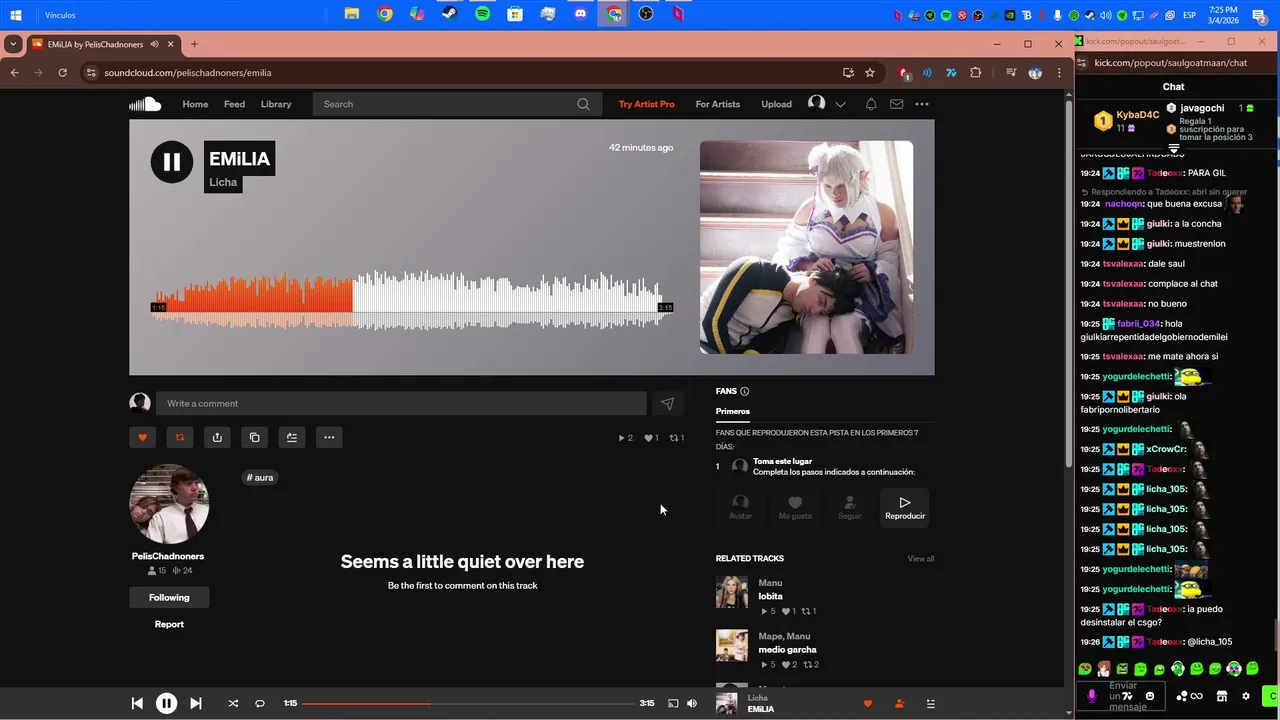Pause playback in the bottom player bar
This screenshot has height=720, width=1280.
coord(166,703)
